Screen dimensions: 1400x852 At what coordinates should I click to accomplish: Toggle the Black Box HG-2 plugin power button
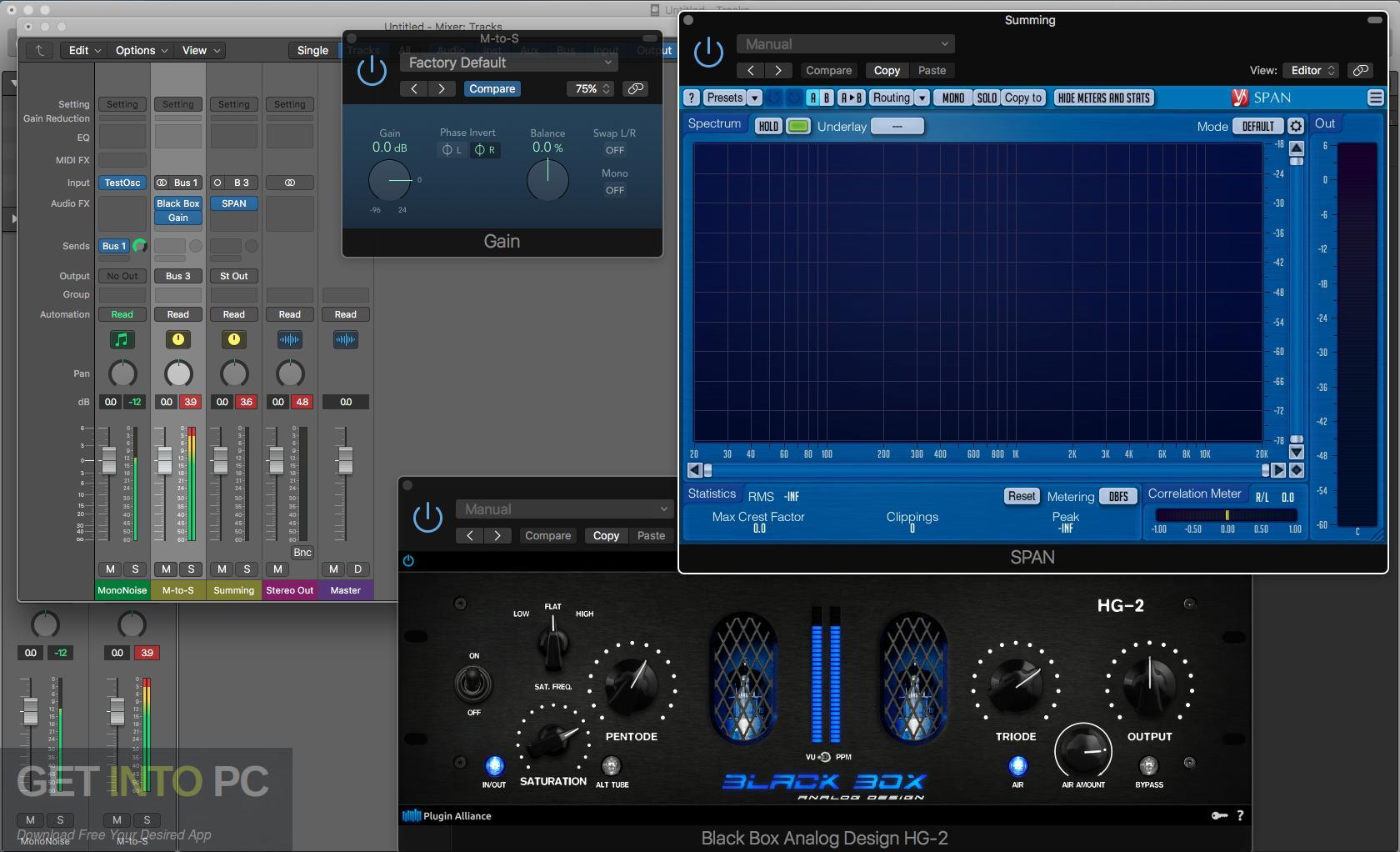[x=427, y=518]
